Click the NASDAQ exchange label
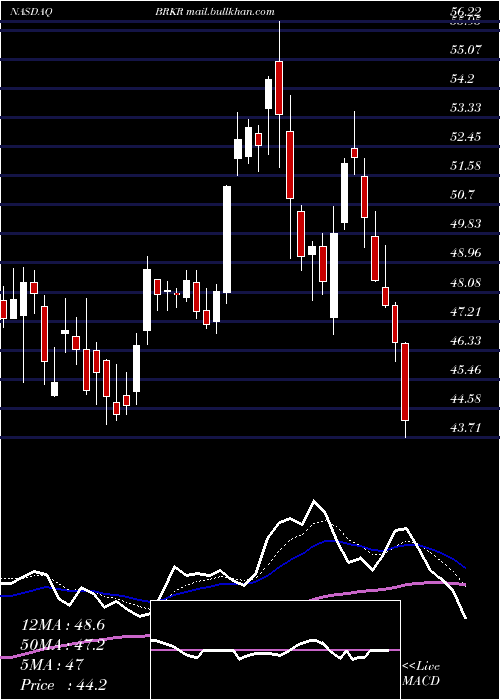The image size is (500, 700). click(x=31, y=12)
